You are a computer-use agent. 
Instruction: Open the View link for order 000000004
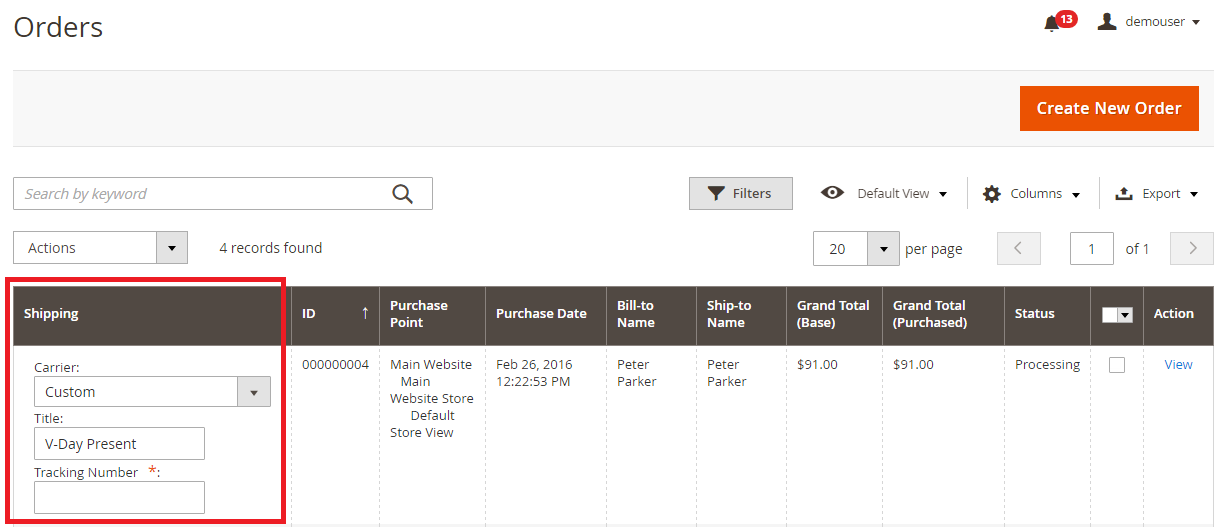pos(1178,365)
